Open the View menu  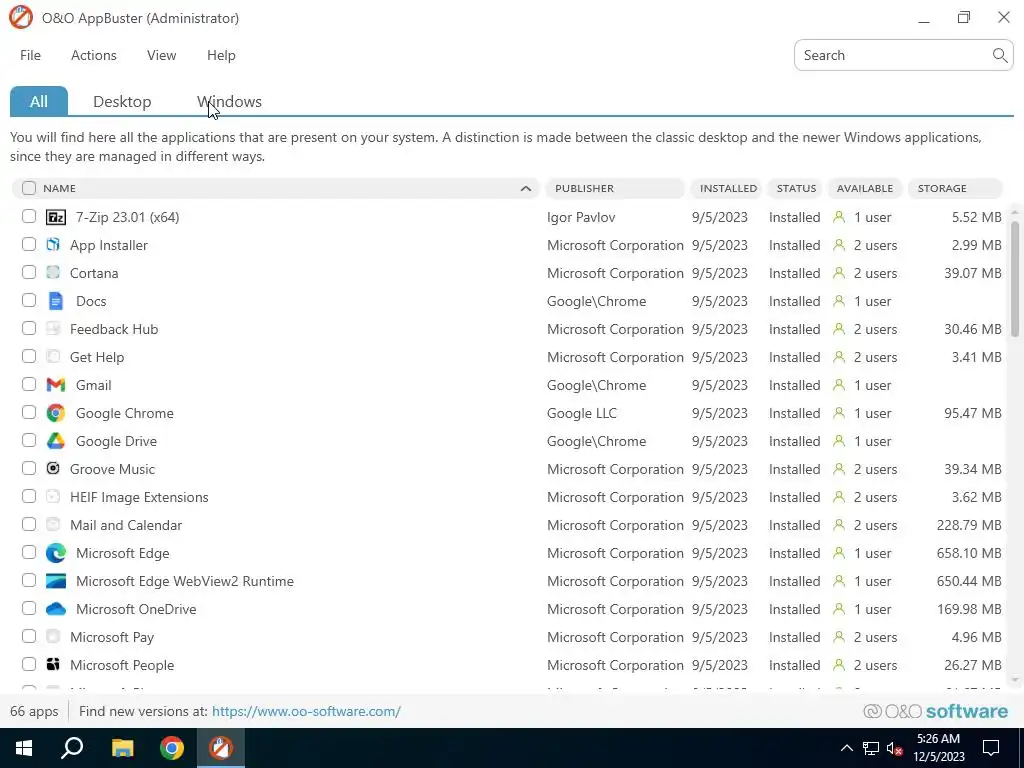click(161, 56)
